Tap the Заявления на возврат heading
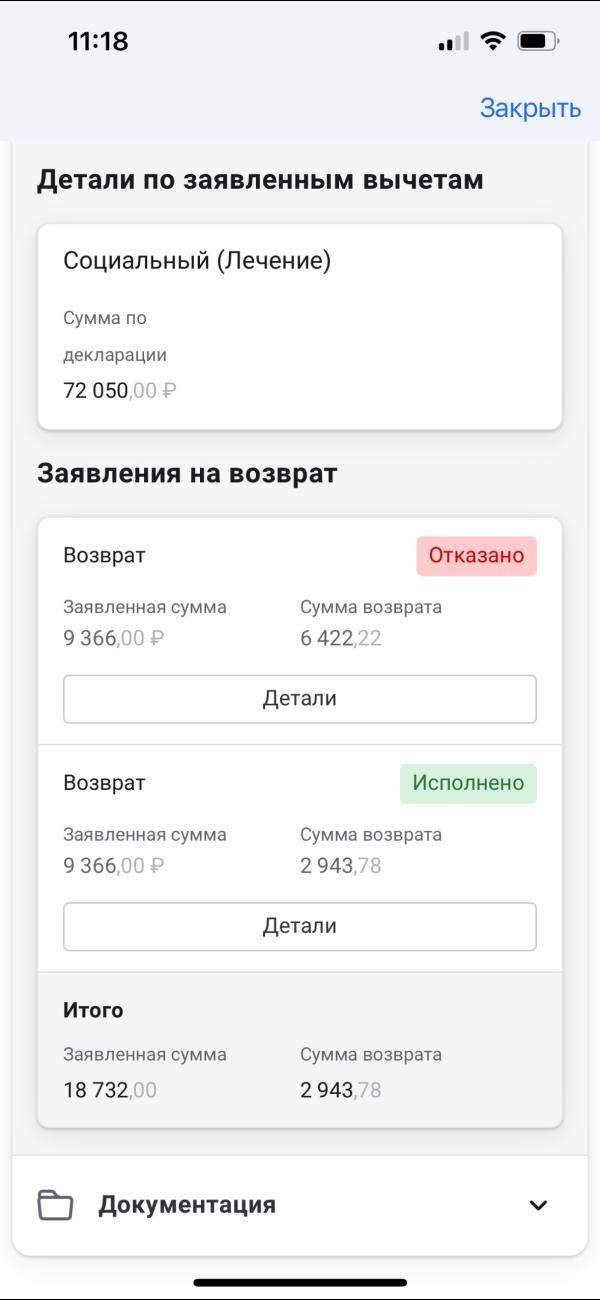The height and width of the screenshot is (1300, 600). [187, 473]
